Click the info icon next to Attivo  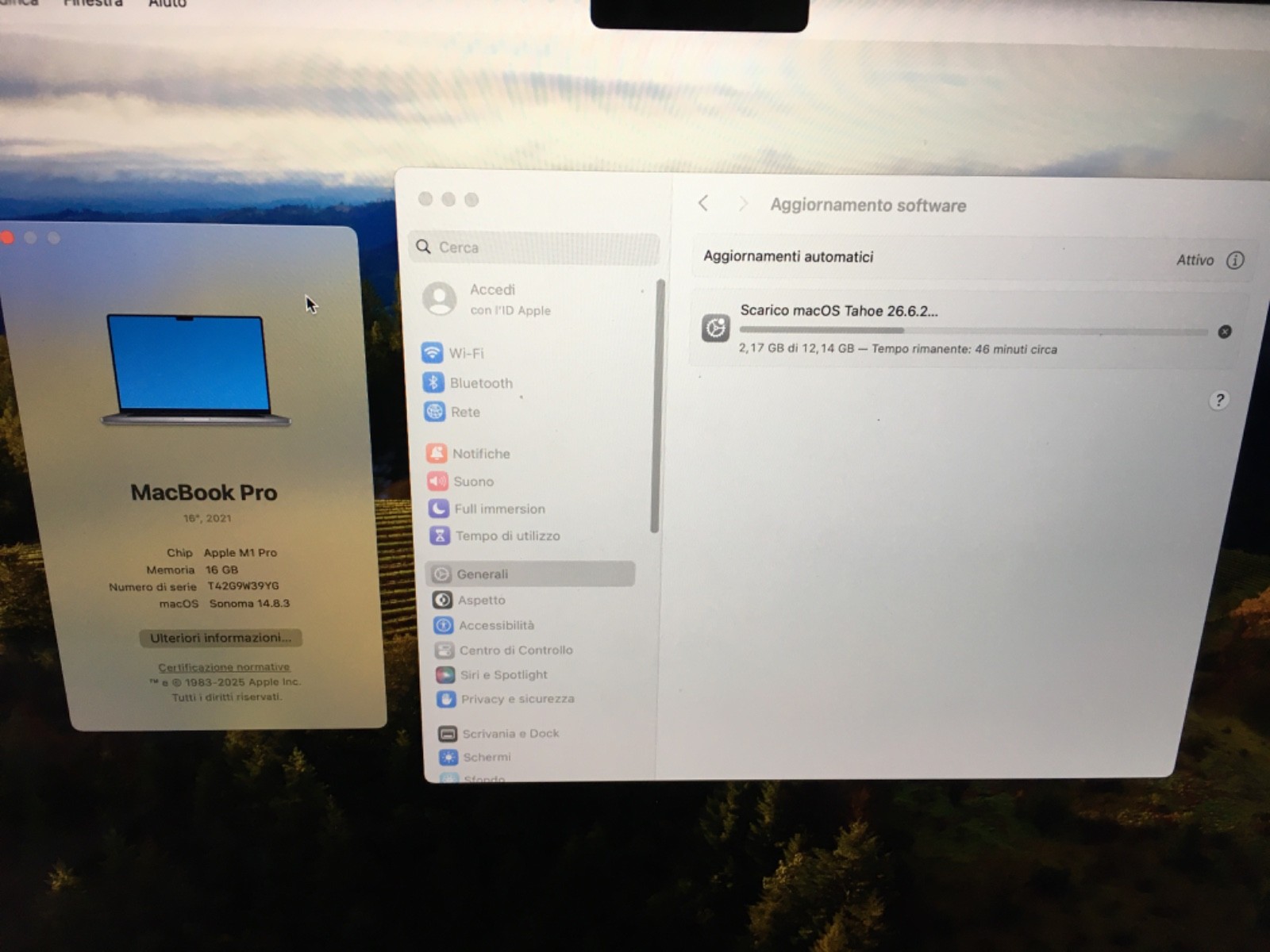(x=1235, y=260)
